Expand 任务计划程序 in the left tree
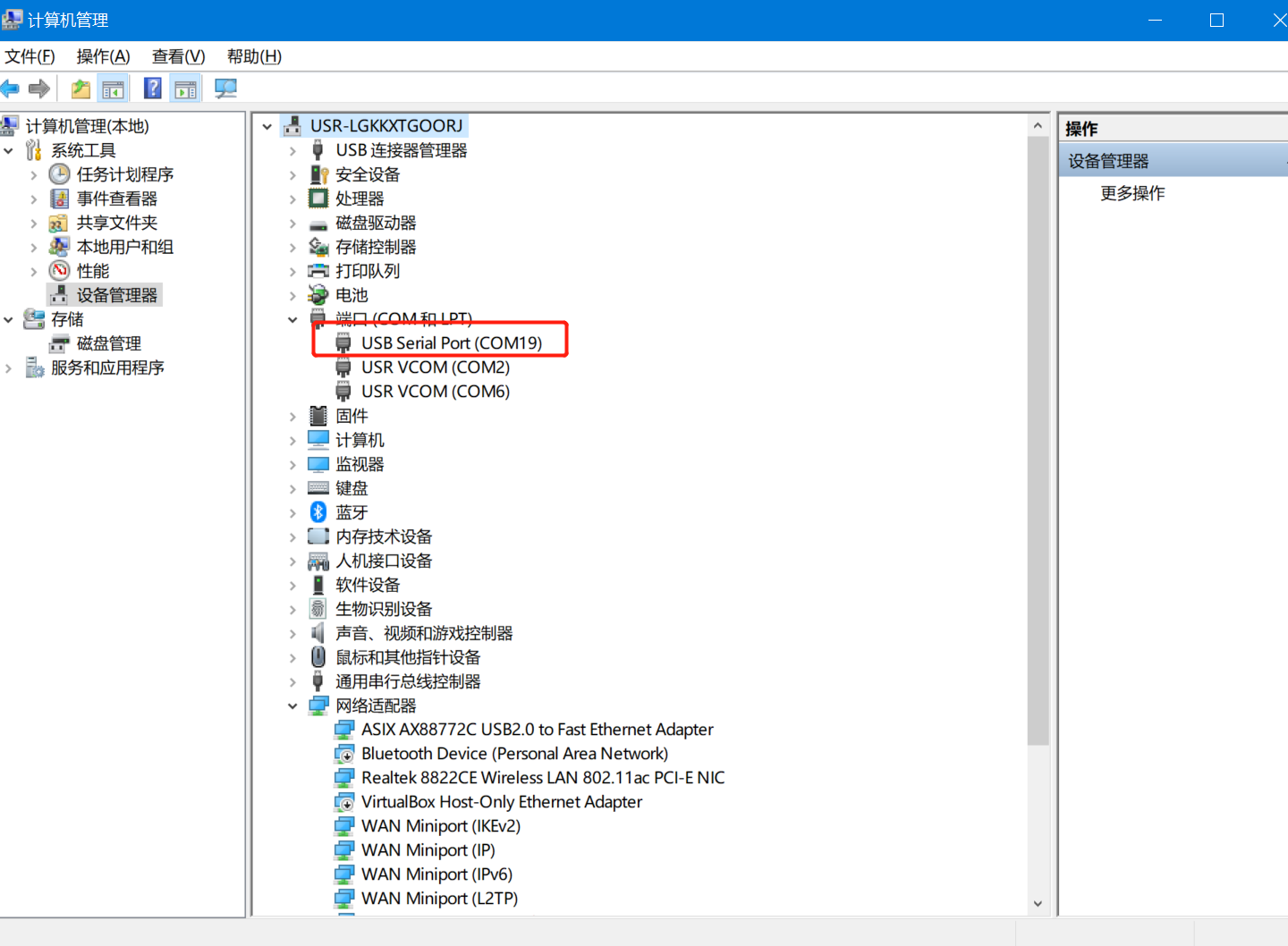 click(34, 174)
